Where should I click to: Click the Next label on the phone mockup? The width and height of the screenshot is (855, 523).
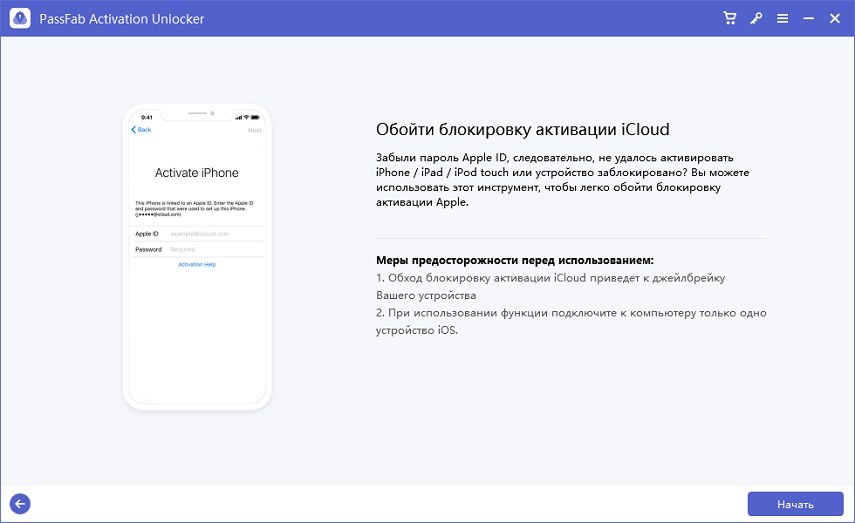(x=254, y=130)
